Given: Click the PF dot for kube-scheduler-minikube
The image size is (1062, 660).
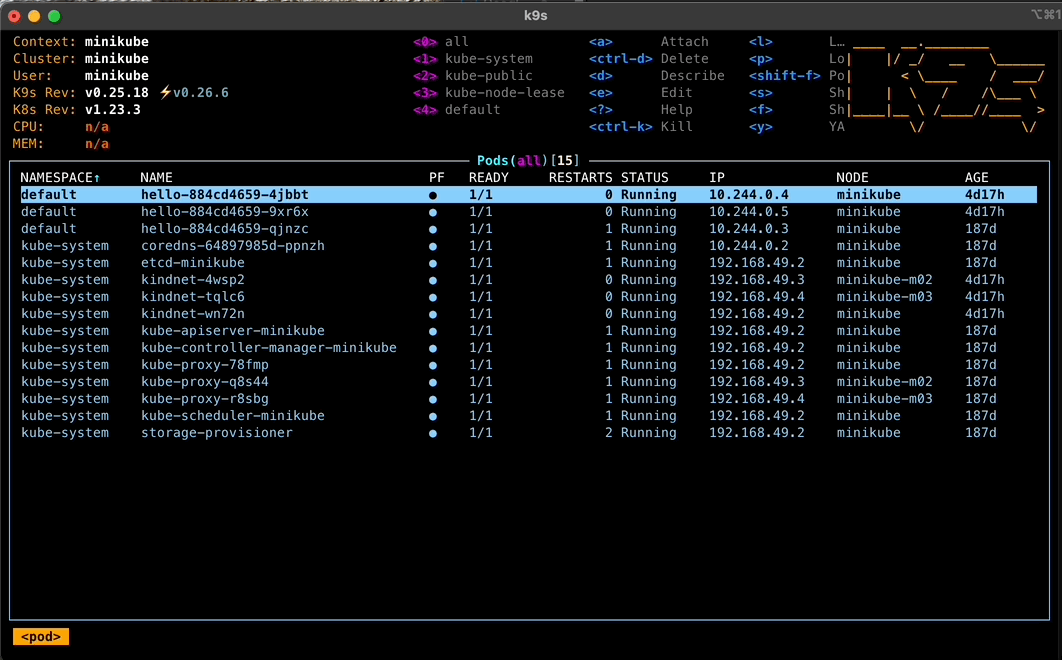Looking at the screenshot, I should (433, 416).
